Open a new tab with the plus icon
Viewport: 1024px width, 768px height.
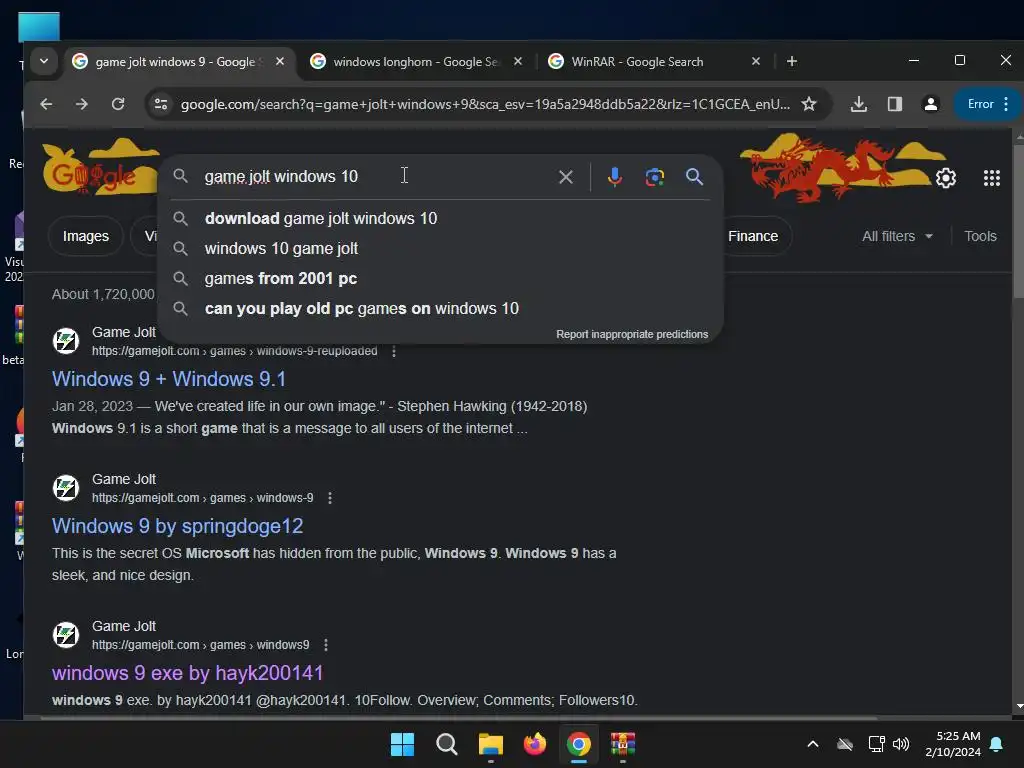792,61
